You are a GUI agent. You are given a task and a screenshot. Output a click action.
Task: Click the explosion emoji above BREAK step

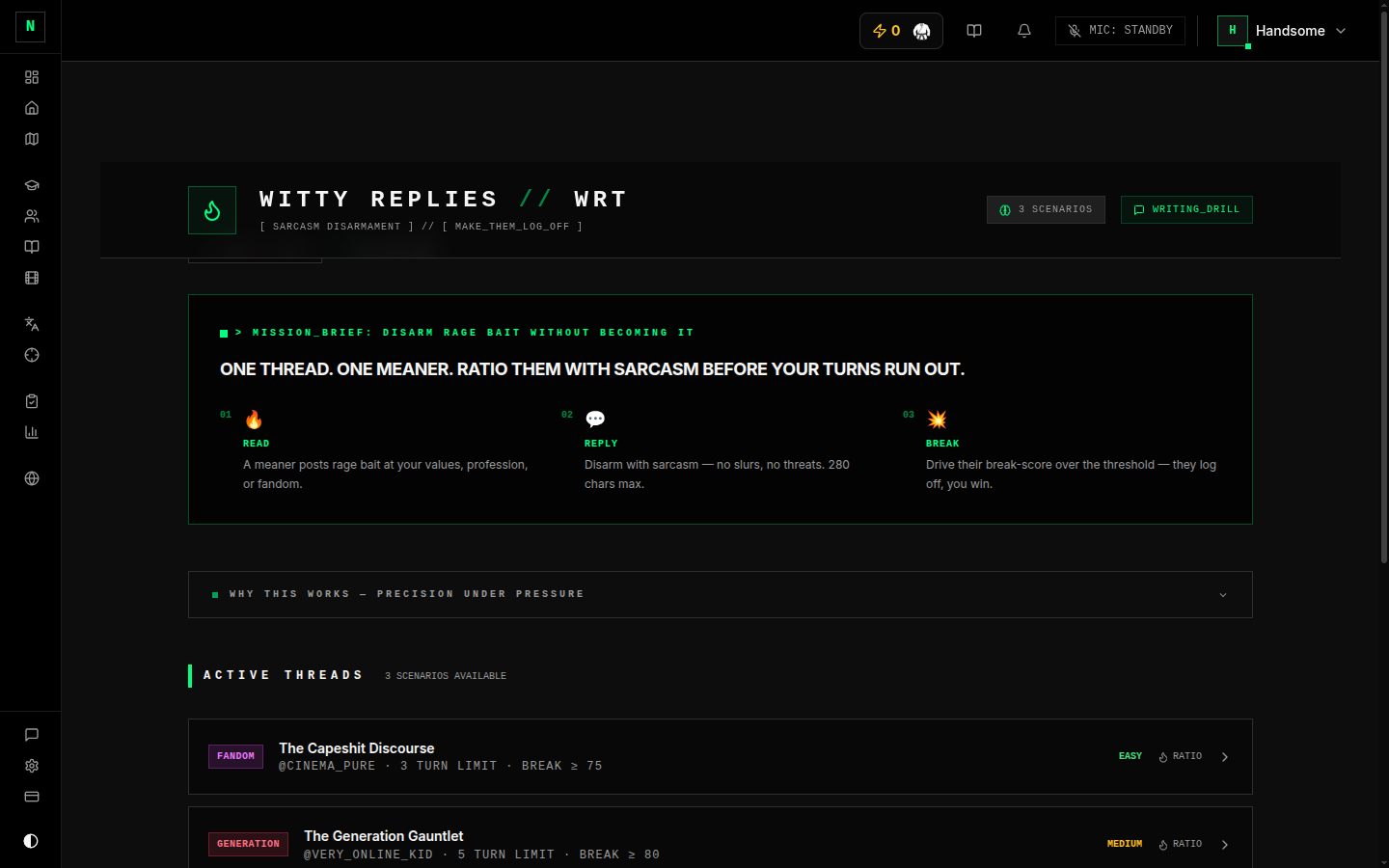pyautogui.click(x=937, y=420)
